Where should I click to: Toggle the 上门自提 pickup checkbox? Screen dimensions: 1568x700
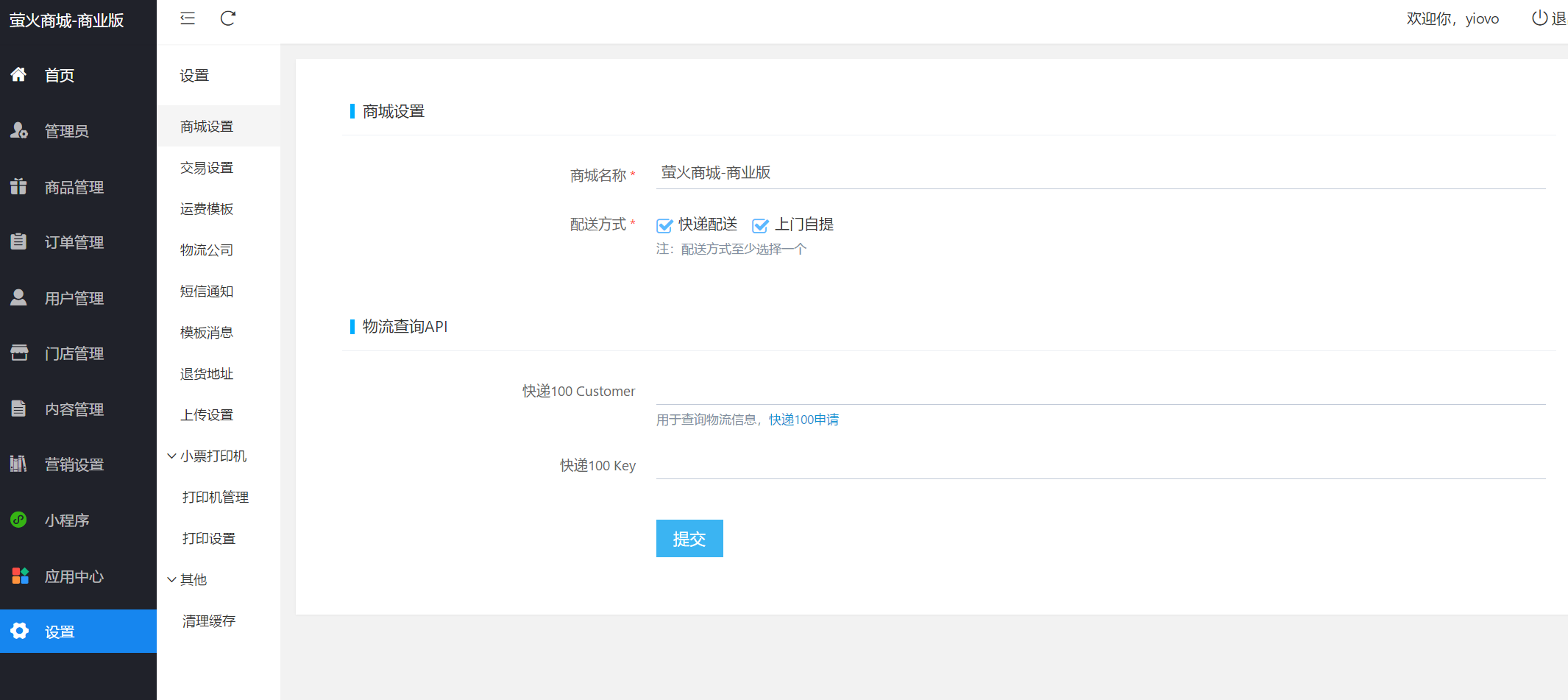pyautogui.click(x=760, y=225)
